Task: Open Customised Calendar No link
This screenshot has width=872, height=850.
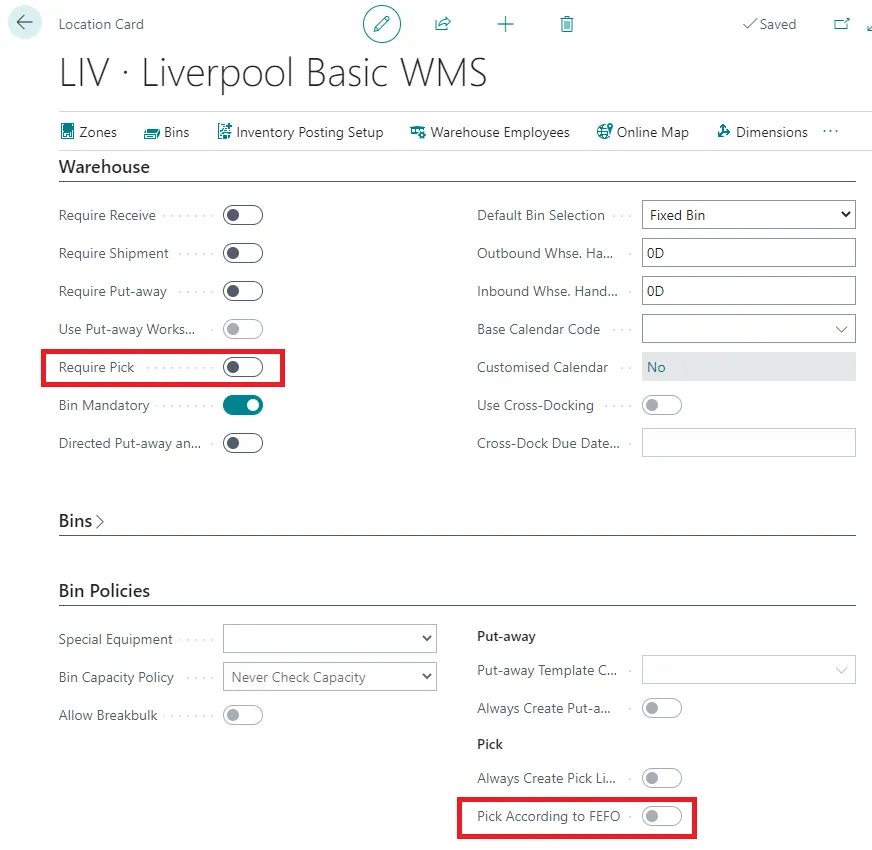Action: (x=656, y=367)
